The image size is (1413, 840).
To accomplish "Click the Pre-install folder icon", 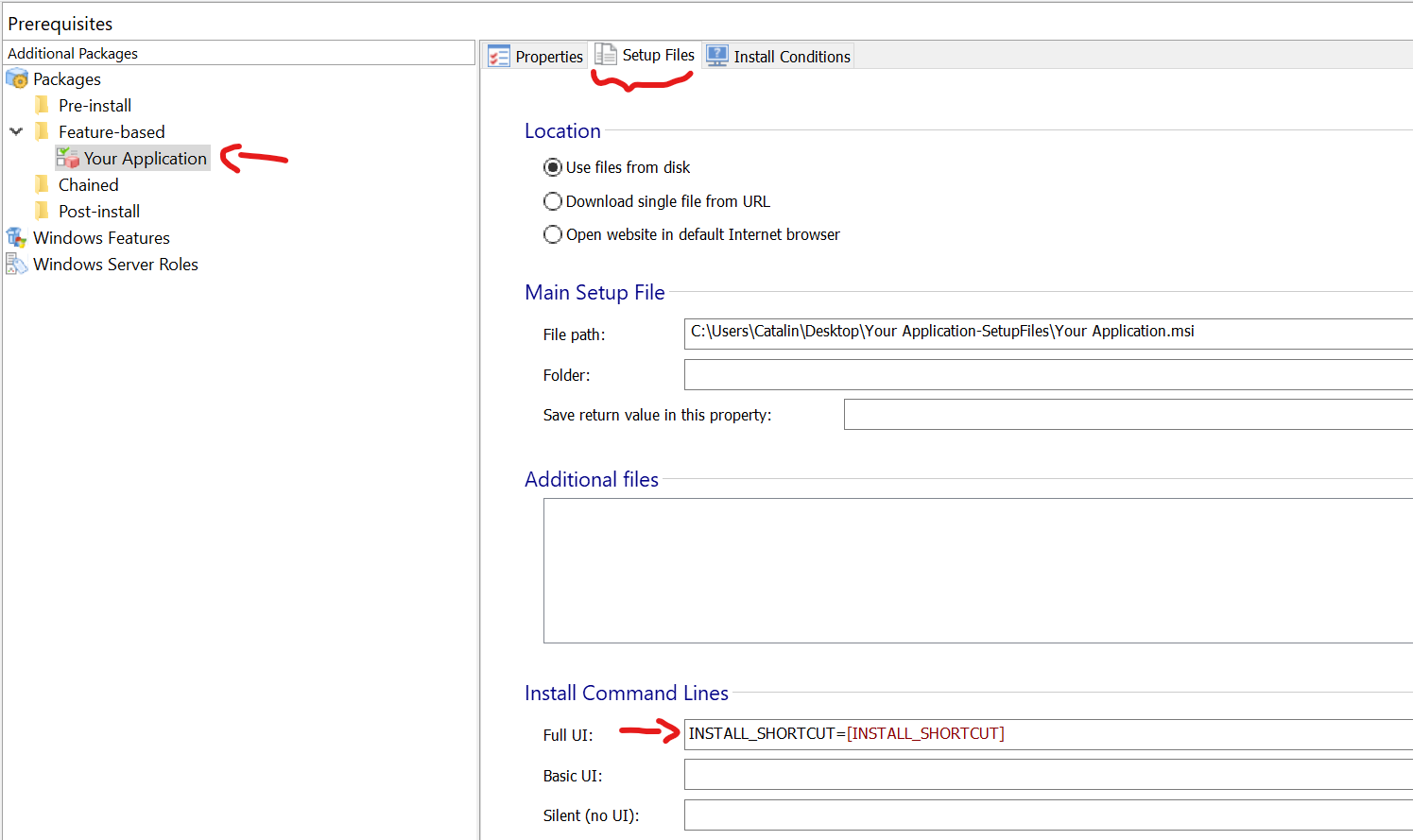I will (x=42, y=105).
